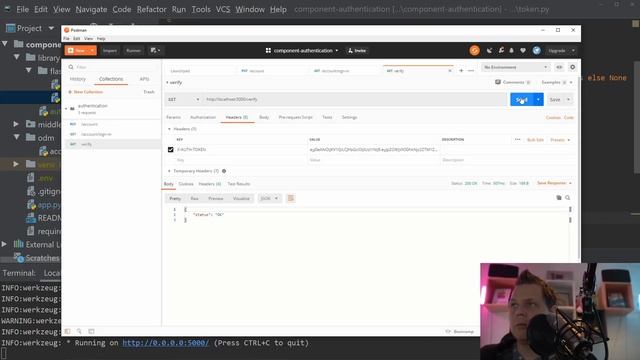640x360 pixels.
Task: Open headers column options three-dot icon
Action: pyautogui.click(x=518, y=140)
